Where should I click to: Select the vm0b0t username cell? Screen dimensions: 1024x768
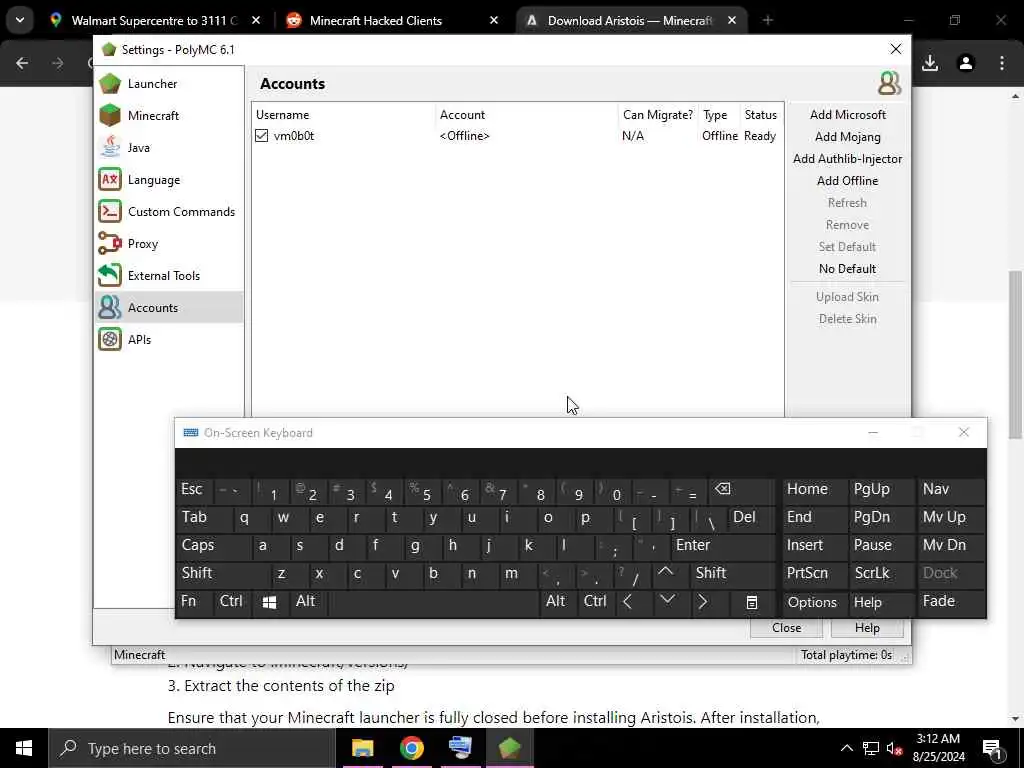click(x=294, y=136)
